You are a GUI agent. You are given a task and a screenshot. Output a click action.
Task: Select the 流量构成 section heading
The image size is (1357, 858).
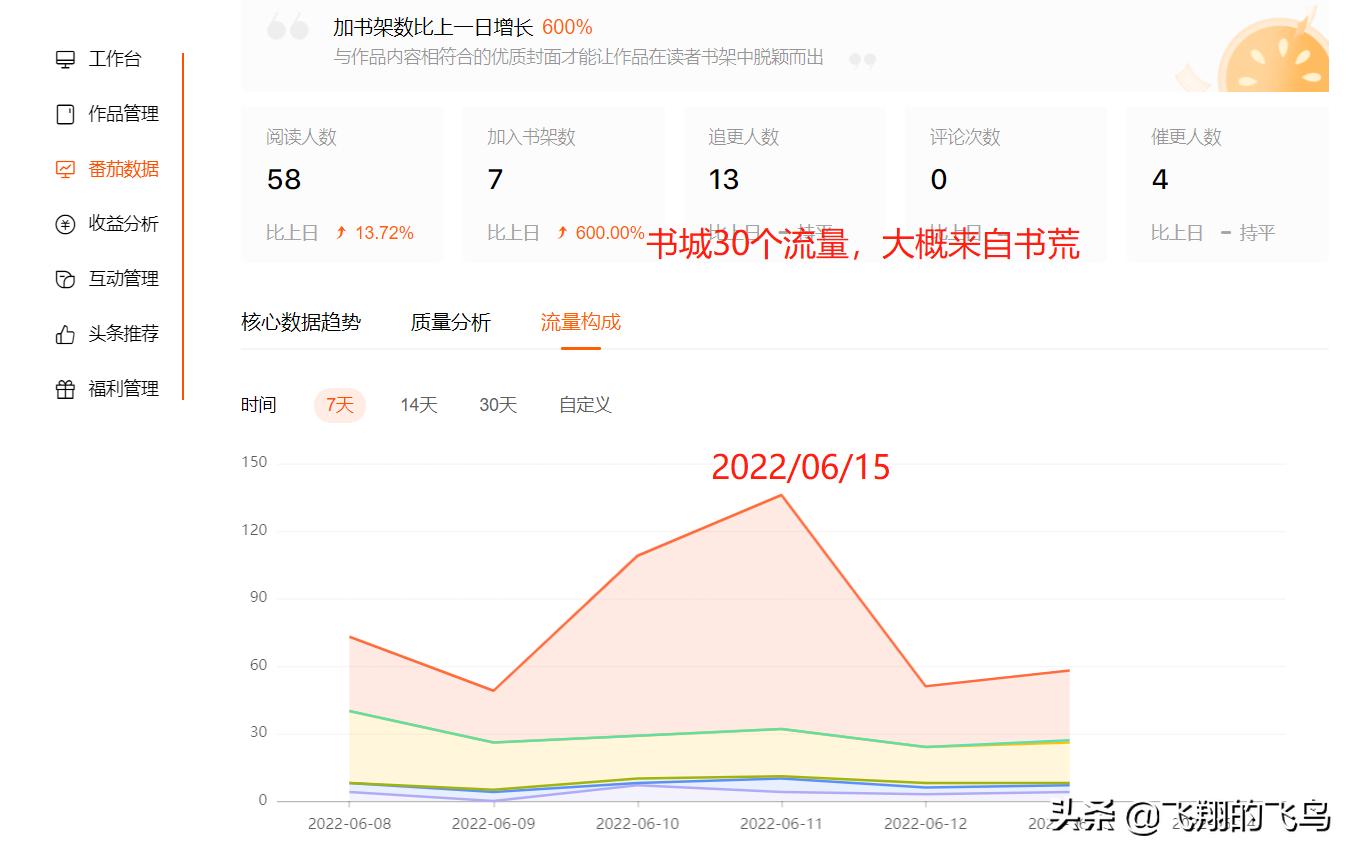[x=580, y=321]
